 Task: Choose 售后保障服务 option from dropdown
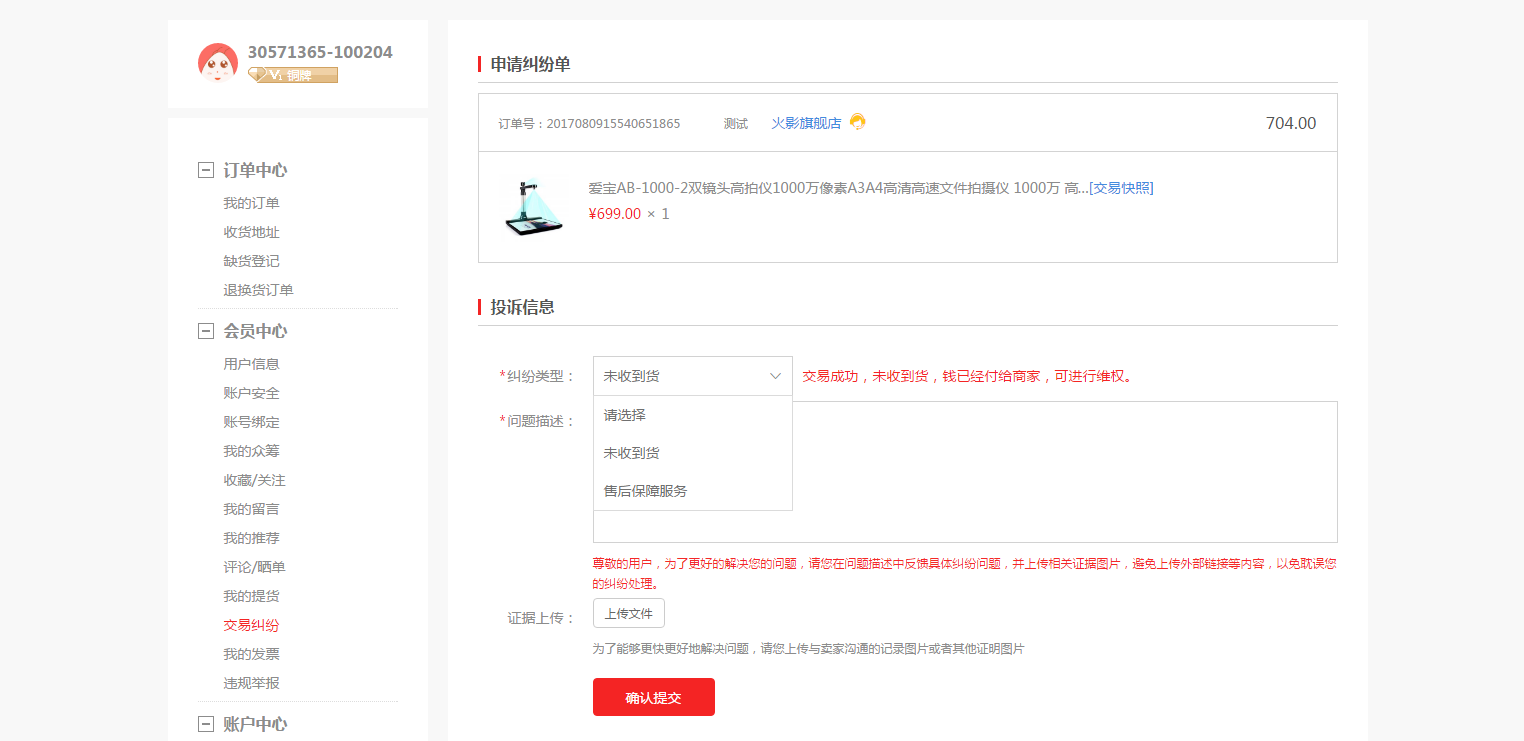pyautogui.click(x=693, y=491)
